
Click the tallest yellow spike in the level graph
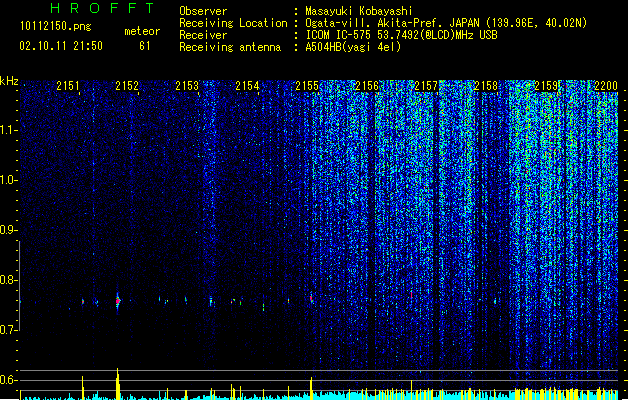tap(118, 383)
